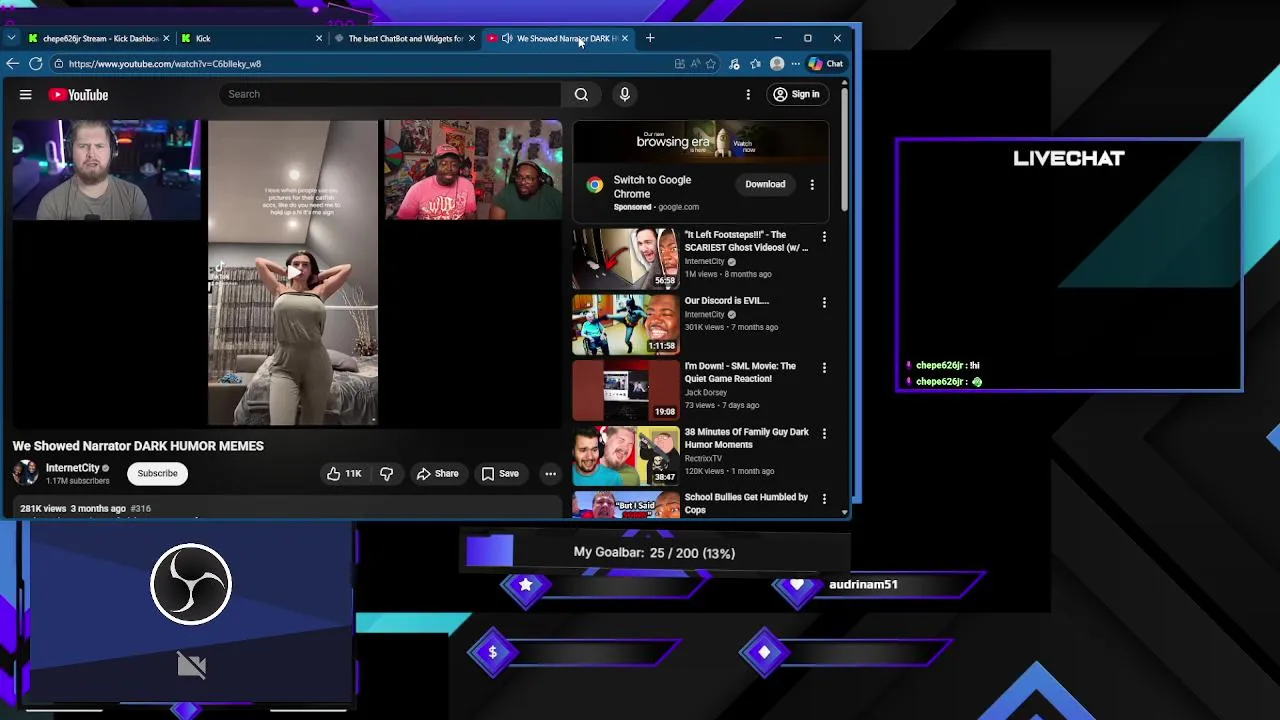This screenshot has height=720, width=1280.
Task: Reload the page with the refresh icon
Action: point(36,63)
